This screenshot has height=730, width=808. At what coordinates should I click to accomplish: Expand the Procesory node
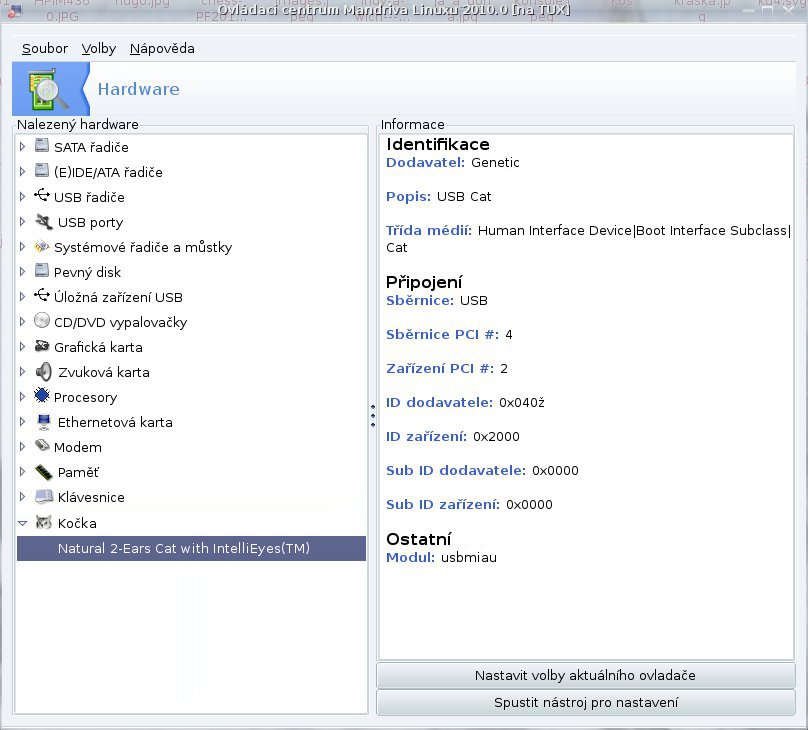pyautogui.click(x=22, y=397)
